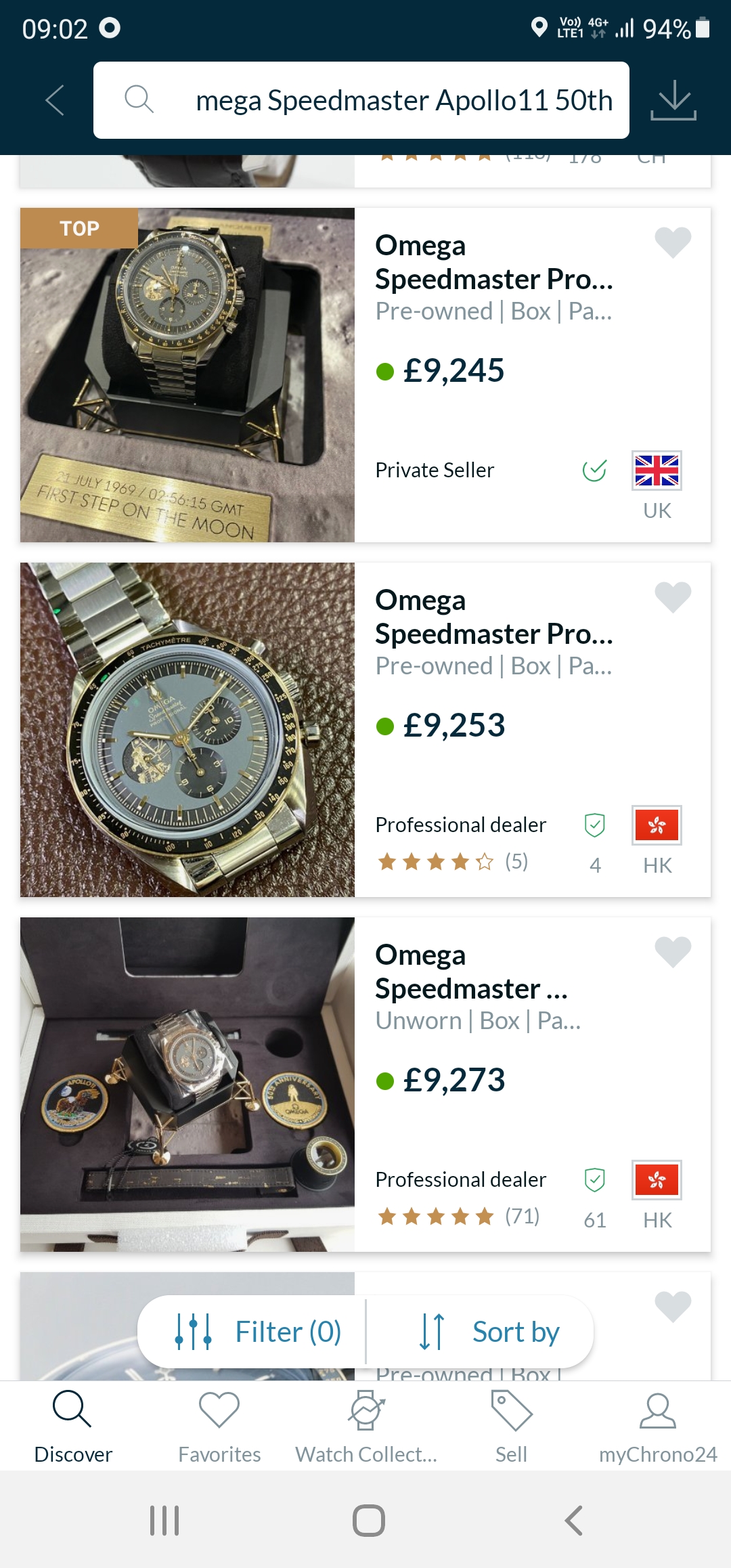Favorite the £9,273 Speedmaster listing
This screenshot has height=1568, width=731.
point(673,952)
